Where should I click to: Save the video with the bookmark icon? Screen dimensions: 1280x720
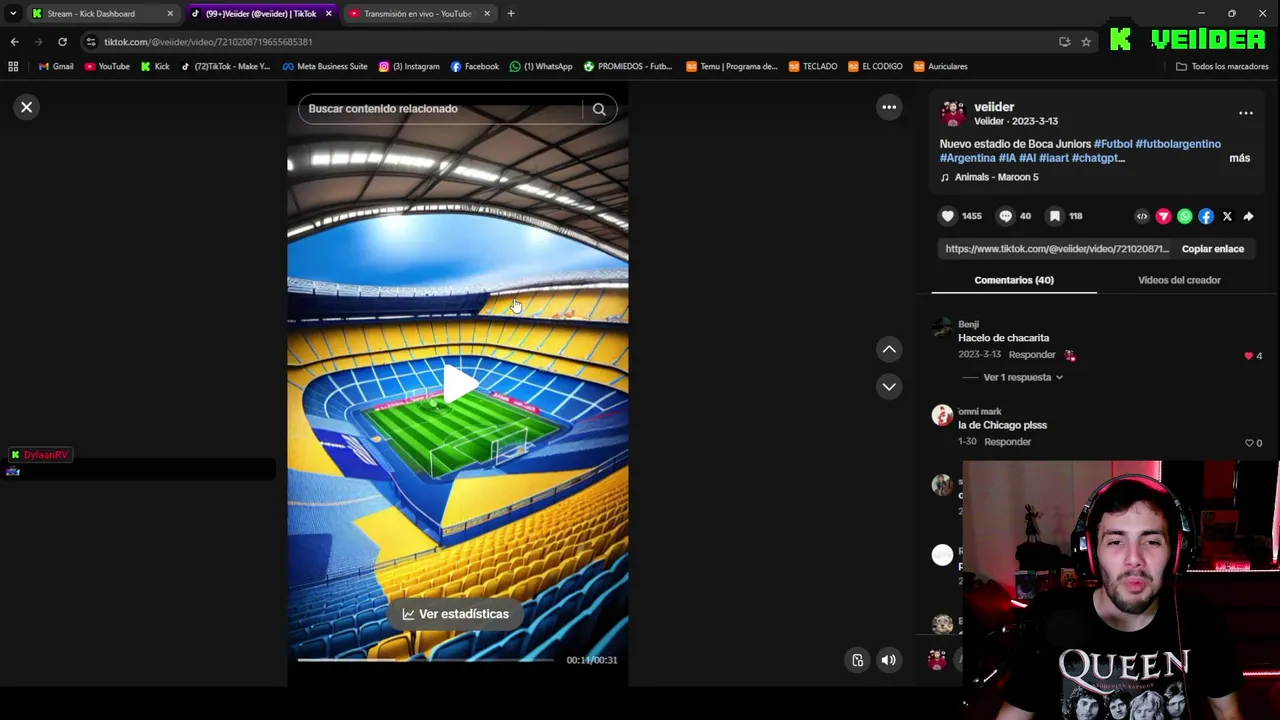click(x=1054, y=216)
